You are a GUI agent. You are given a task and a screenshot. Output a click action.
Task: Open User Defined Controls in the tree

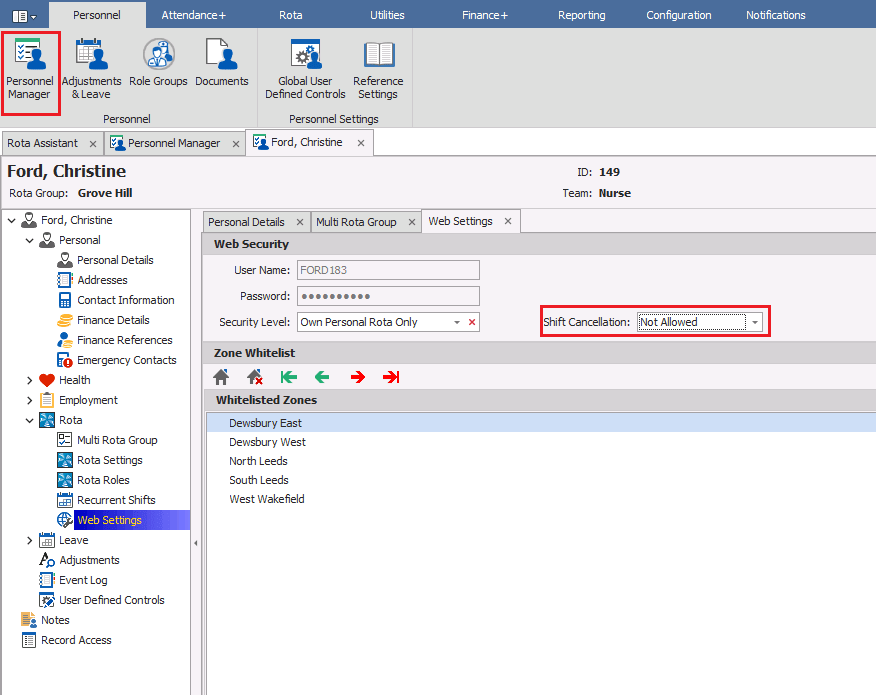112,600
